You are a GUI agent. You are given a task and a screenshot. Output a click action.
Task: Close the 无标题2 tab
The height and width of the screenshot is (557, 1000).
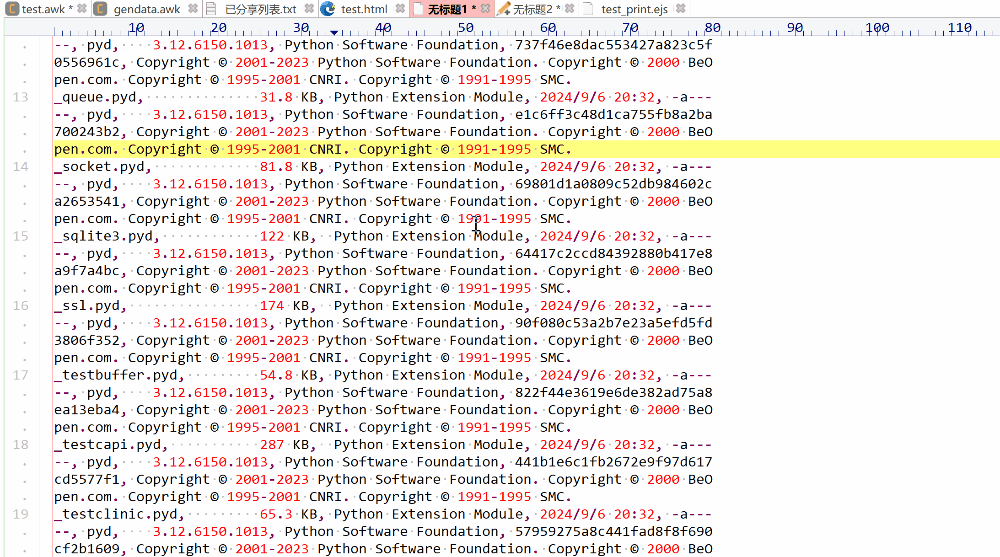(x=570, y=9)
